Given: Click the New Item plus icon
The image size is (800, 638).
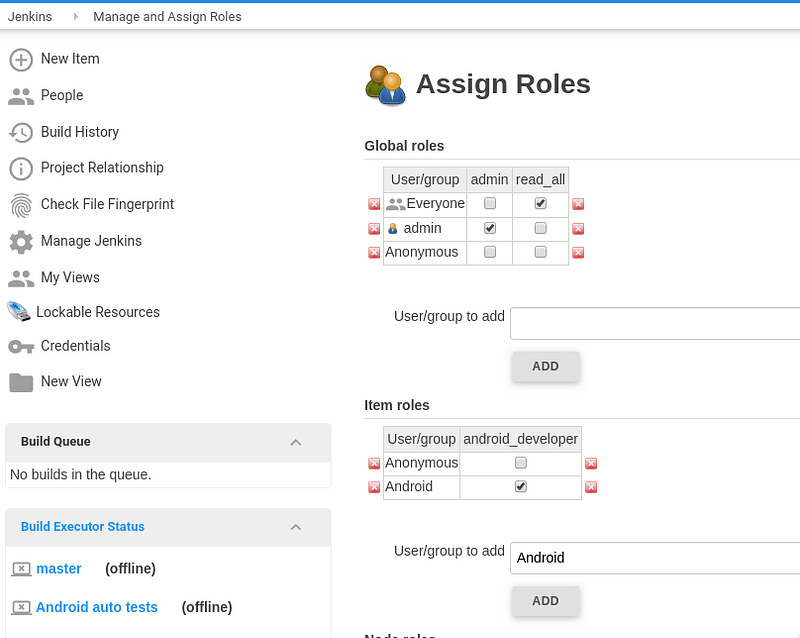Looking at the screenshot, I should click(x=21, y=60).
